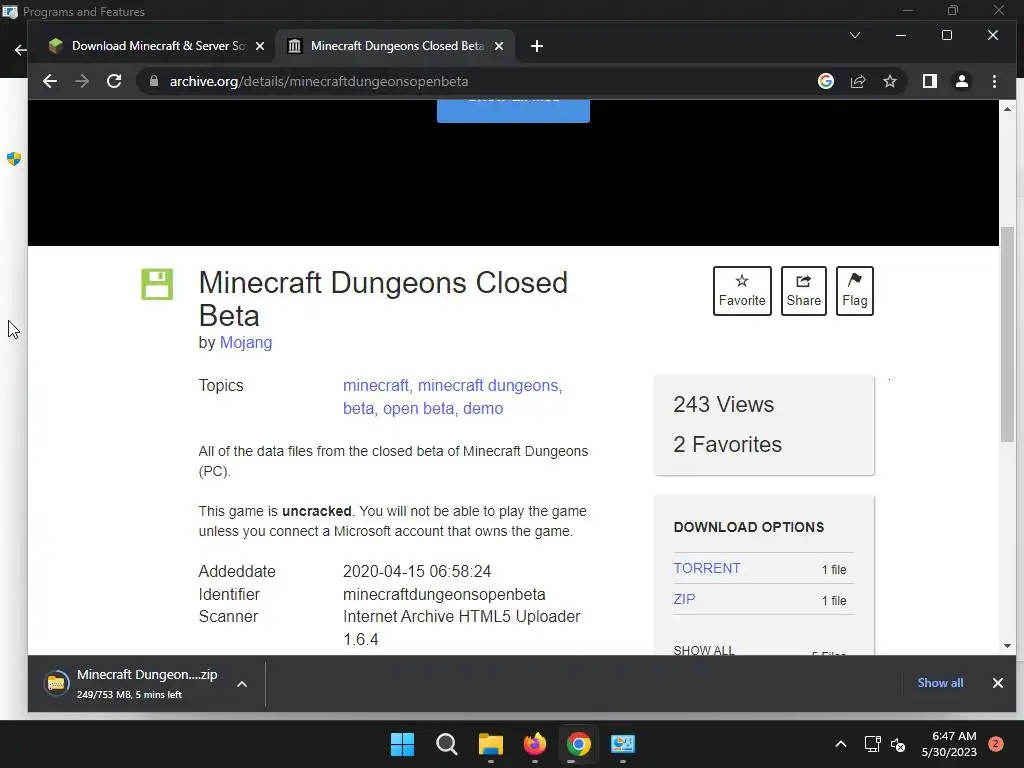Viewport: 1024px width, 768px height.
Task: Launch Firefox from the taskbar
Action: pyautogui.click(x=535, y=744)
